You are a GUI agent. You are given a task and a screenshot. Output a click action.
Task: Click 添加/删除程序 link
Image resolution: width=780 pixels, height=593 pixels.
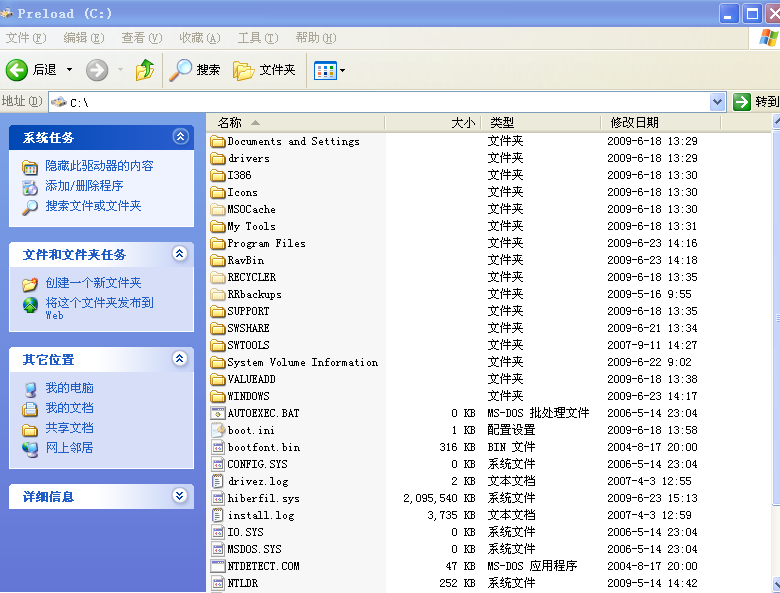tap(84, 186)
